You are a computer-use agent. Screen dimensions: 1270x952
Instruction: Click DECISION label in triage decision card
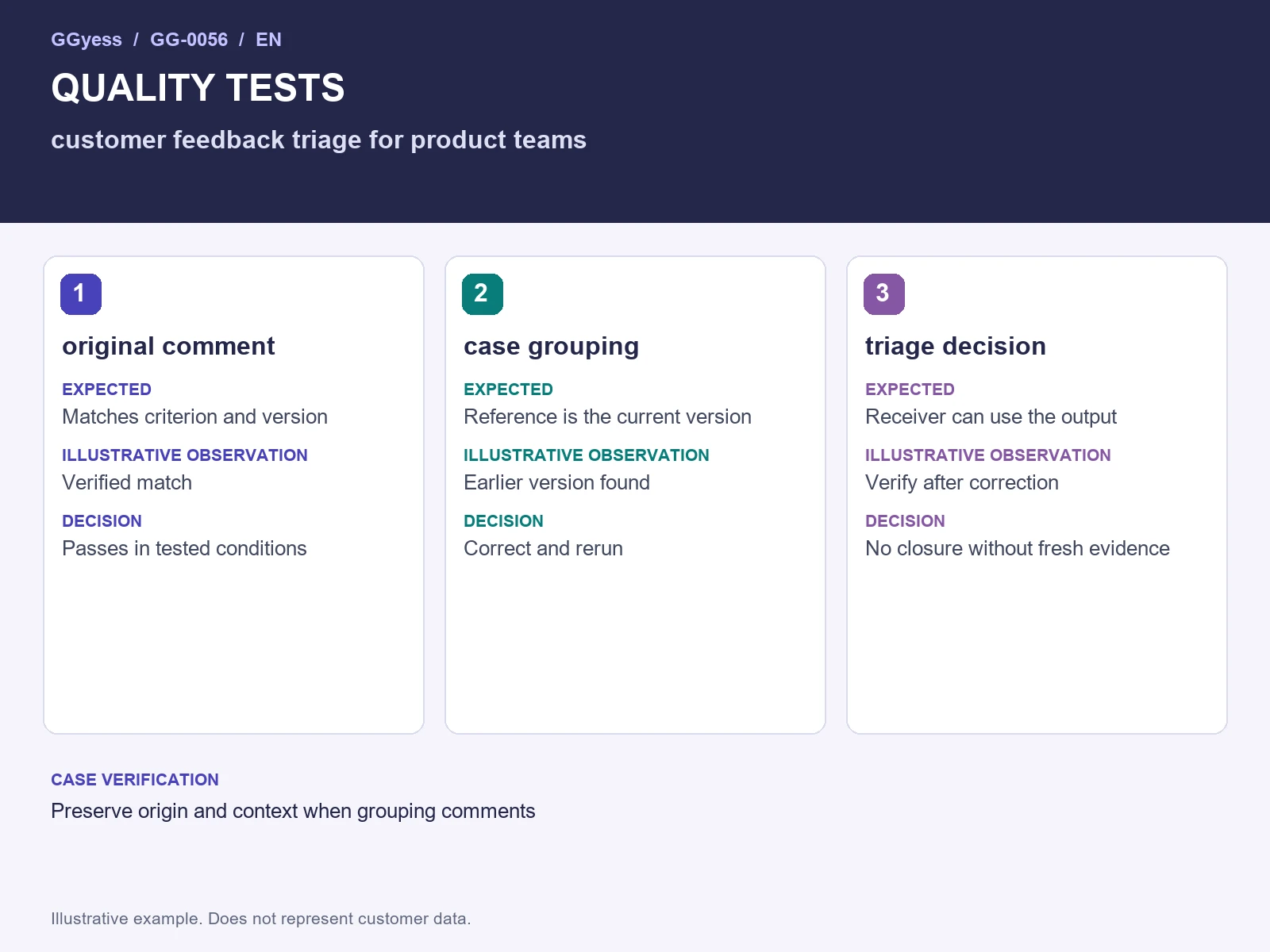(x=905, y=521)
